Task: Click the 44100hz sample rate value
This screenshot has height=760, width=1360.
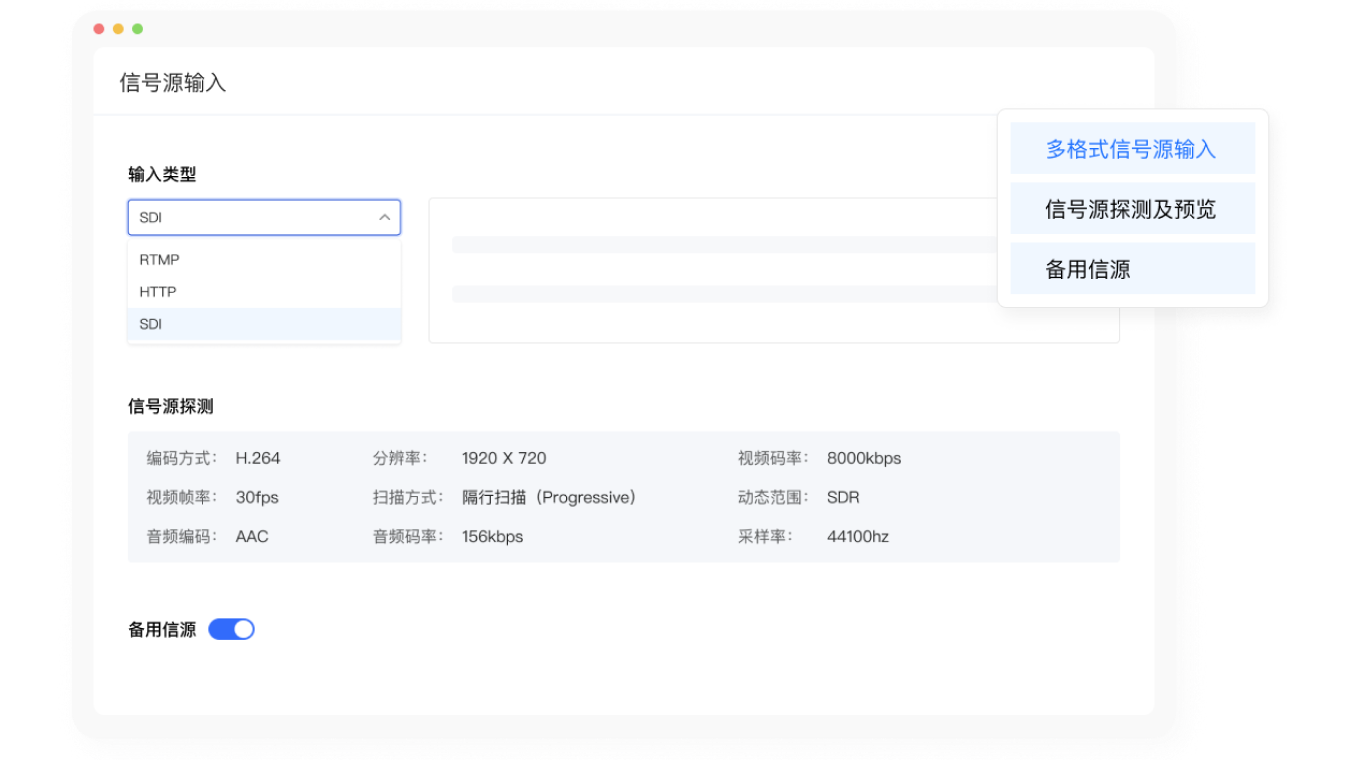Action: point(858,536)
